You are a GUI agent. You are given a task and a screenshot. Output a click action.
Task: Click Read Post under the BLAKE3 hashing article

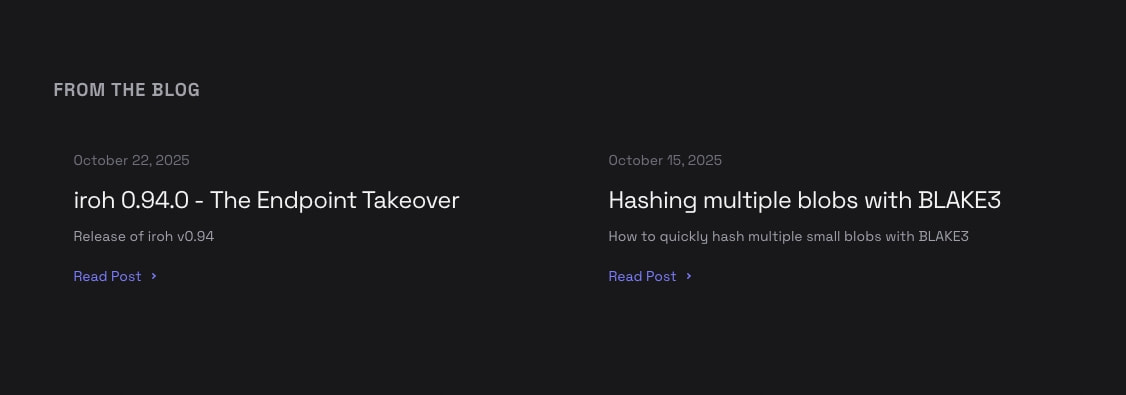click(642, 276)
